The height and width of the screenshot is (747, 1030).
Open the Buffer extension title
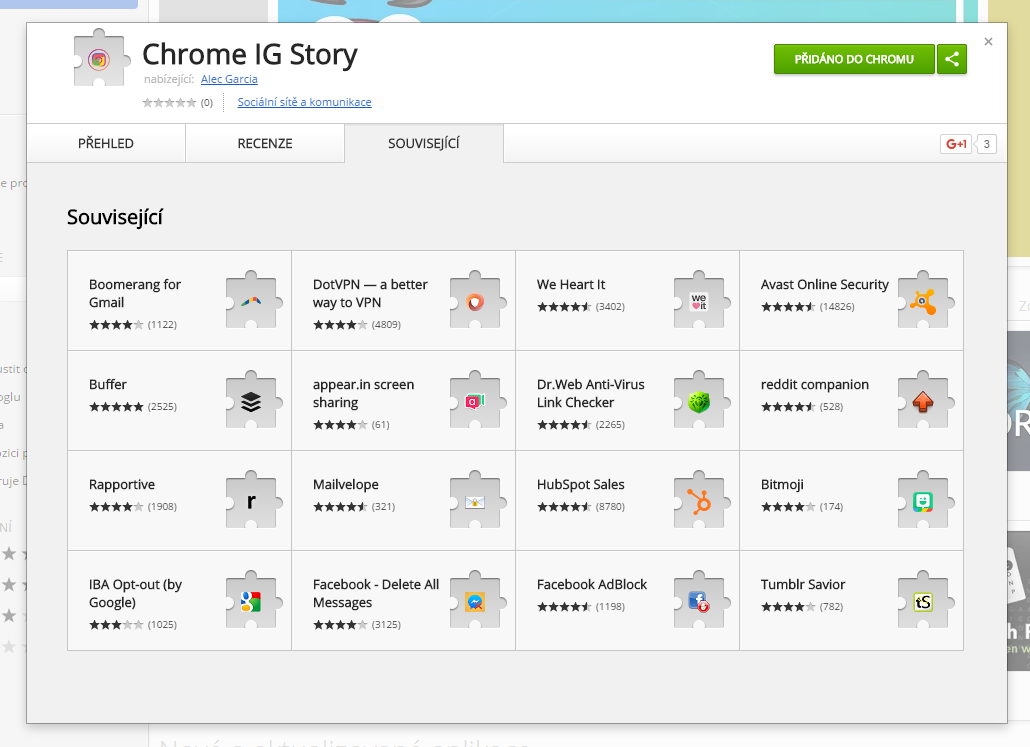point(108,384)
